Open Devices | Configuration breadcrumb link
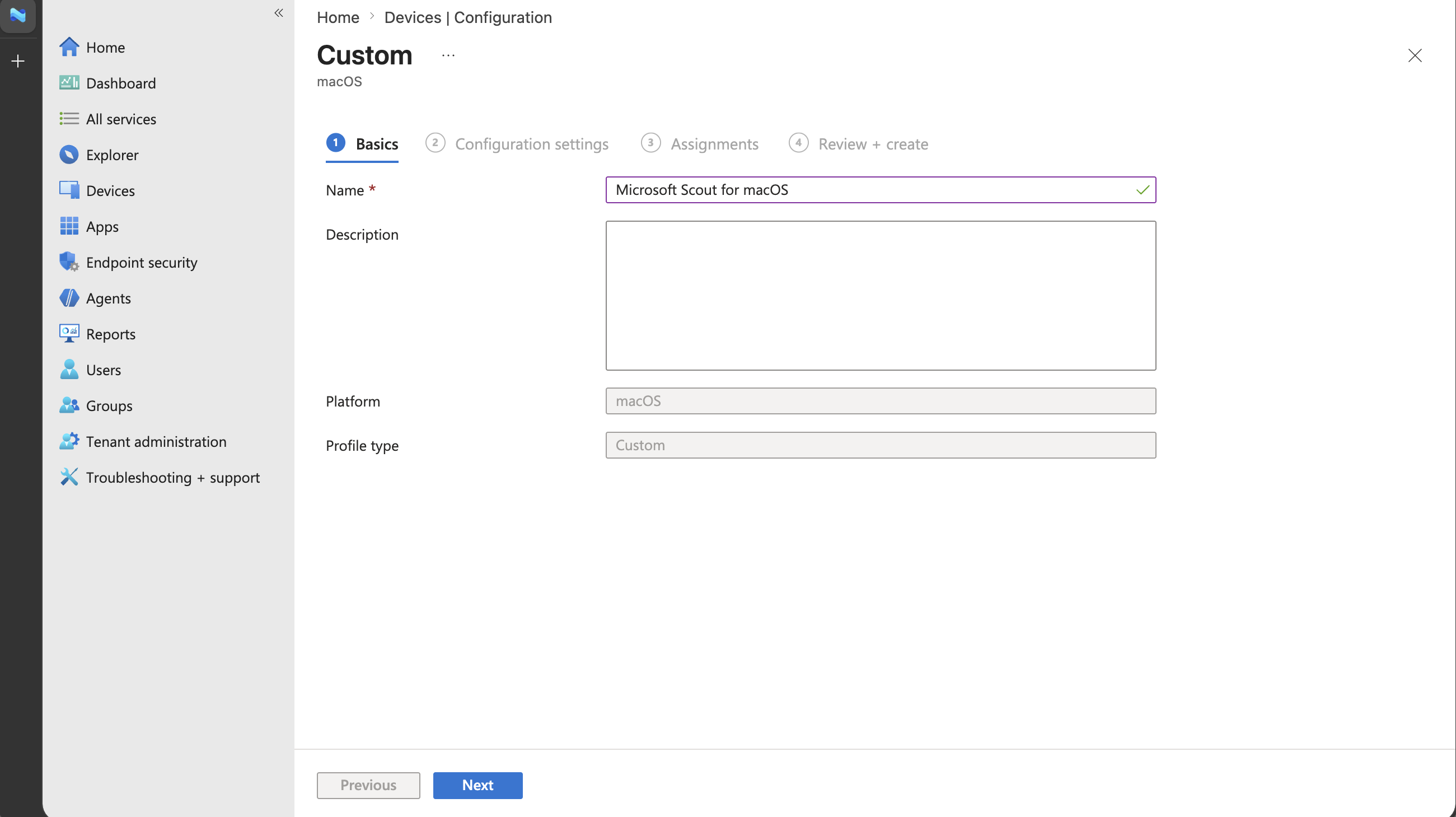1456x817 pixels. point(468,17)
